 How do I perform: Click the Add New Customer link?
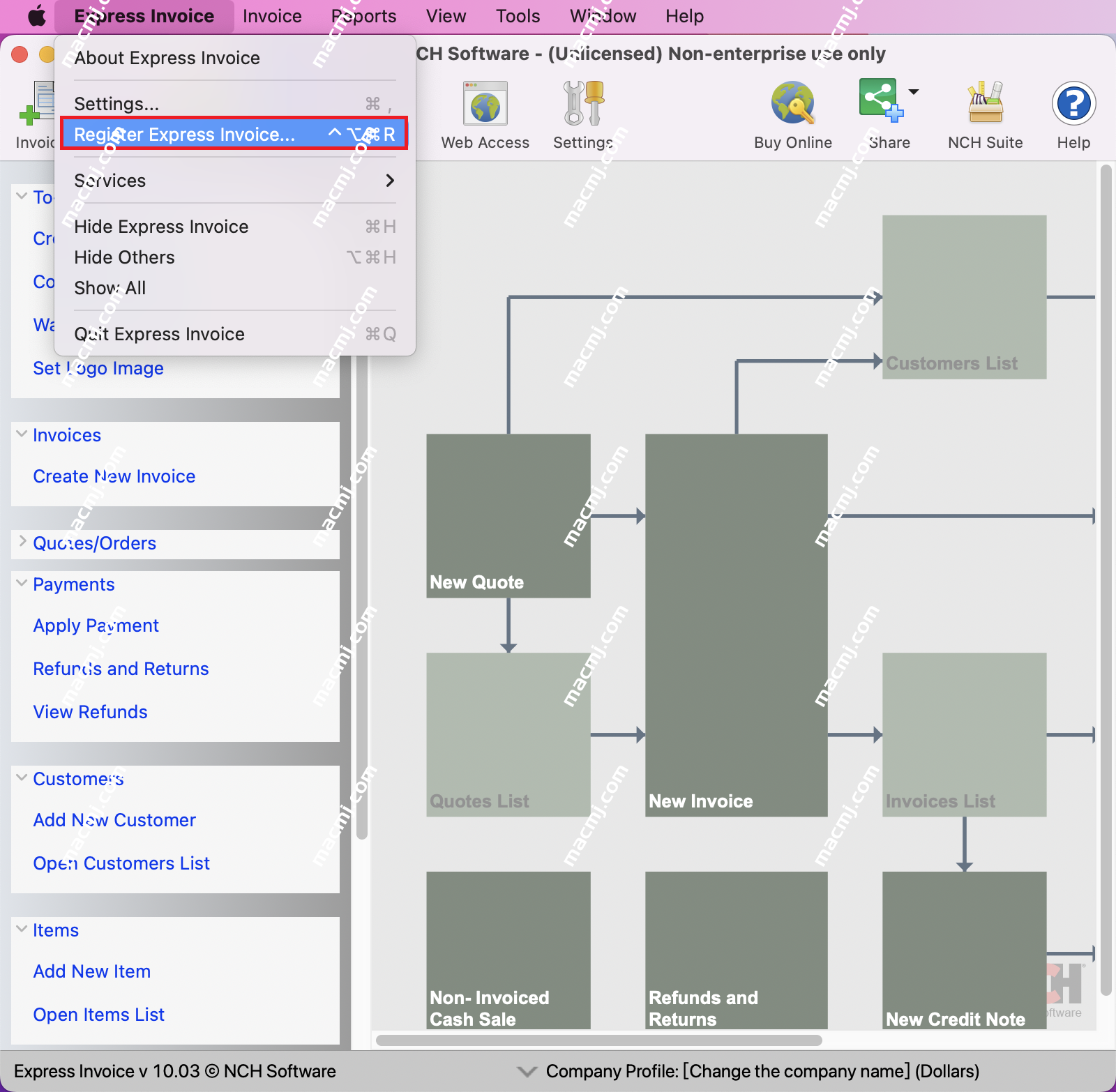(x=114, y=820)
